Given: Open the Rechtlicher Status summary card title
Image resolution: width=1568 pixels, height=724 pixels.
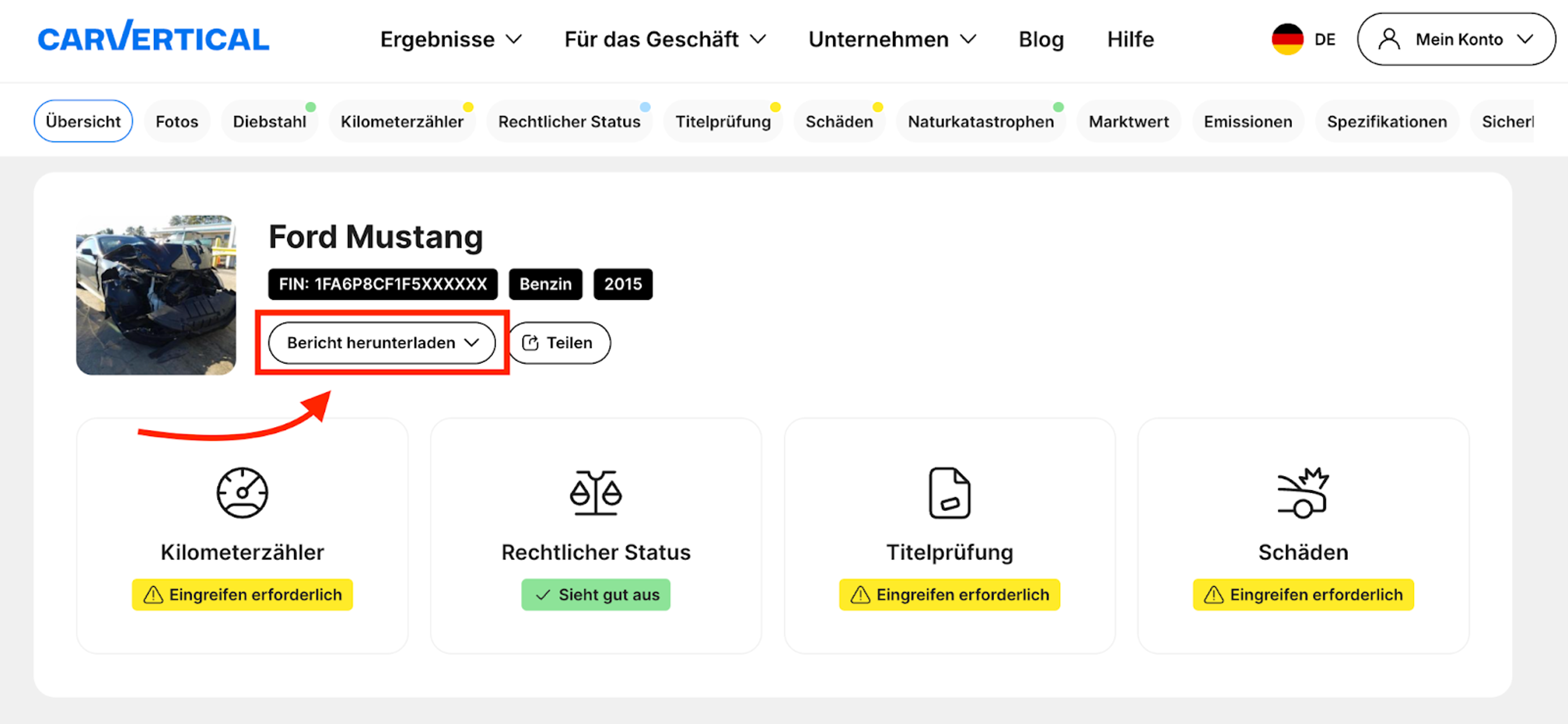Looking at the screenshot, I should [x=596, y=553].
